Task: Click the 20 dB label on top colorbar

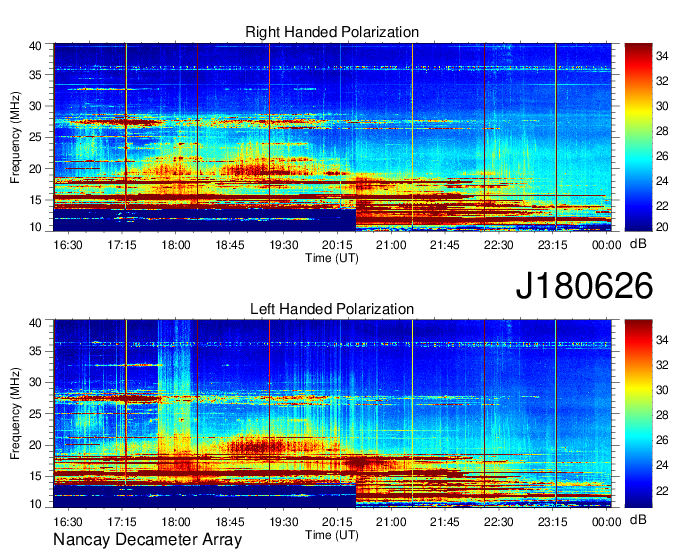Action: [x=662, y=226]
